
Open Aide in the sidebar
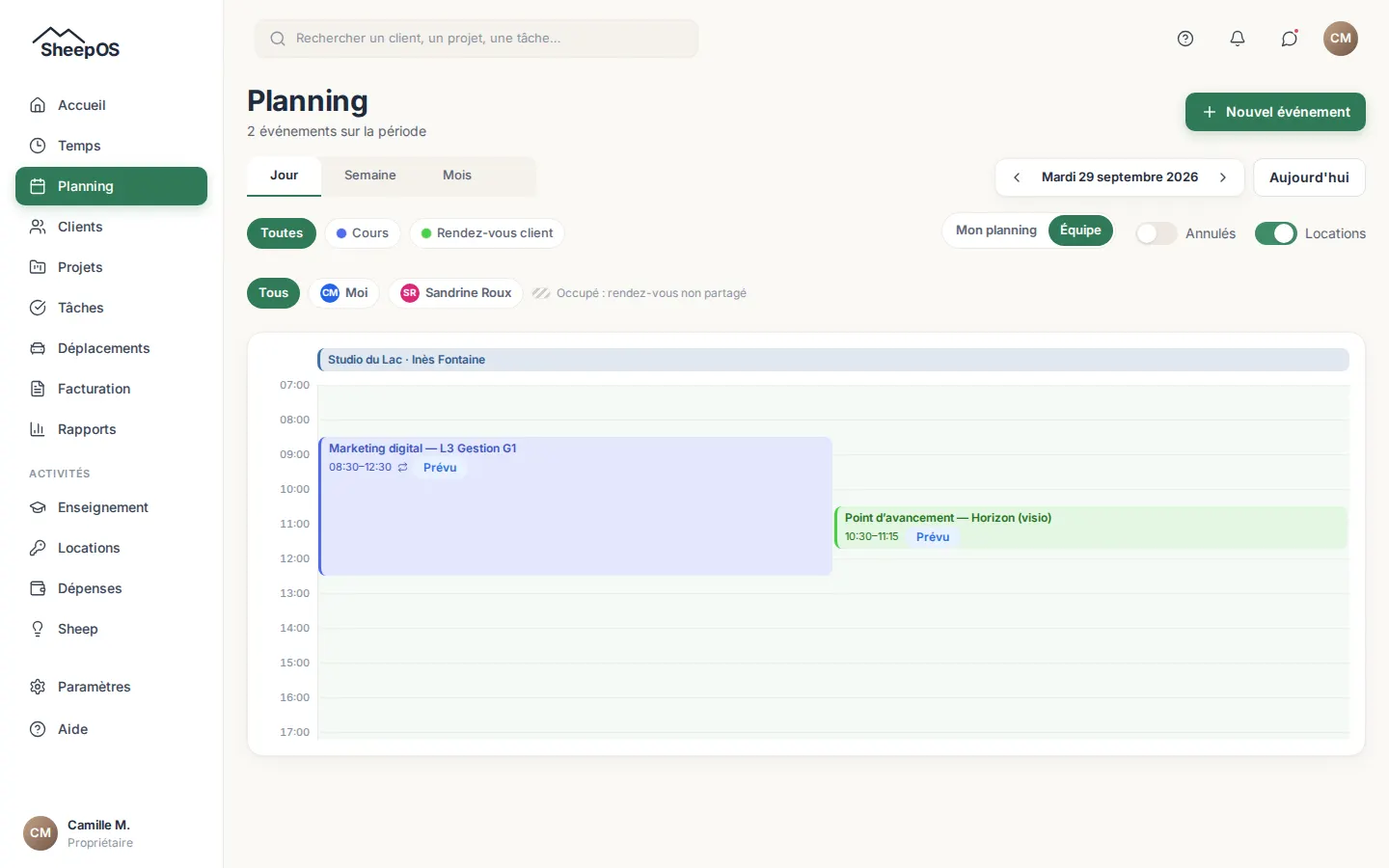tap(111, 729)
